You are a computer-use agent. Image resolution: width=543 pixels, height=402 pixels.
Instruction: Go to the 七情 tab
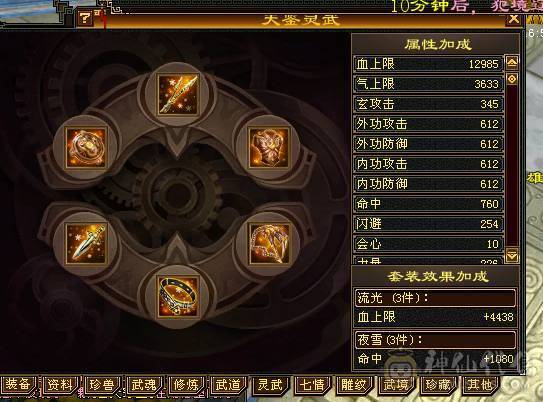pyautogui.click(x=312, y=385)
